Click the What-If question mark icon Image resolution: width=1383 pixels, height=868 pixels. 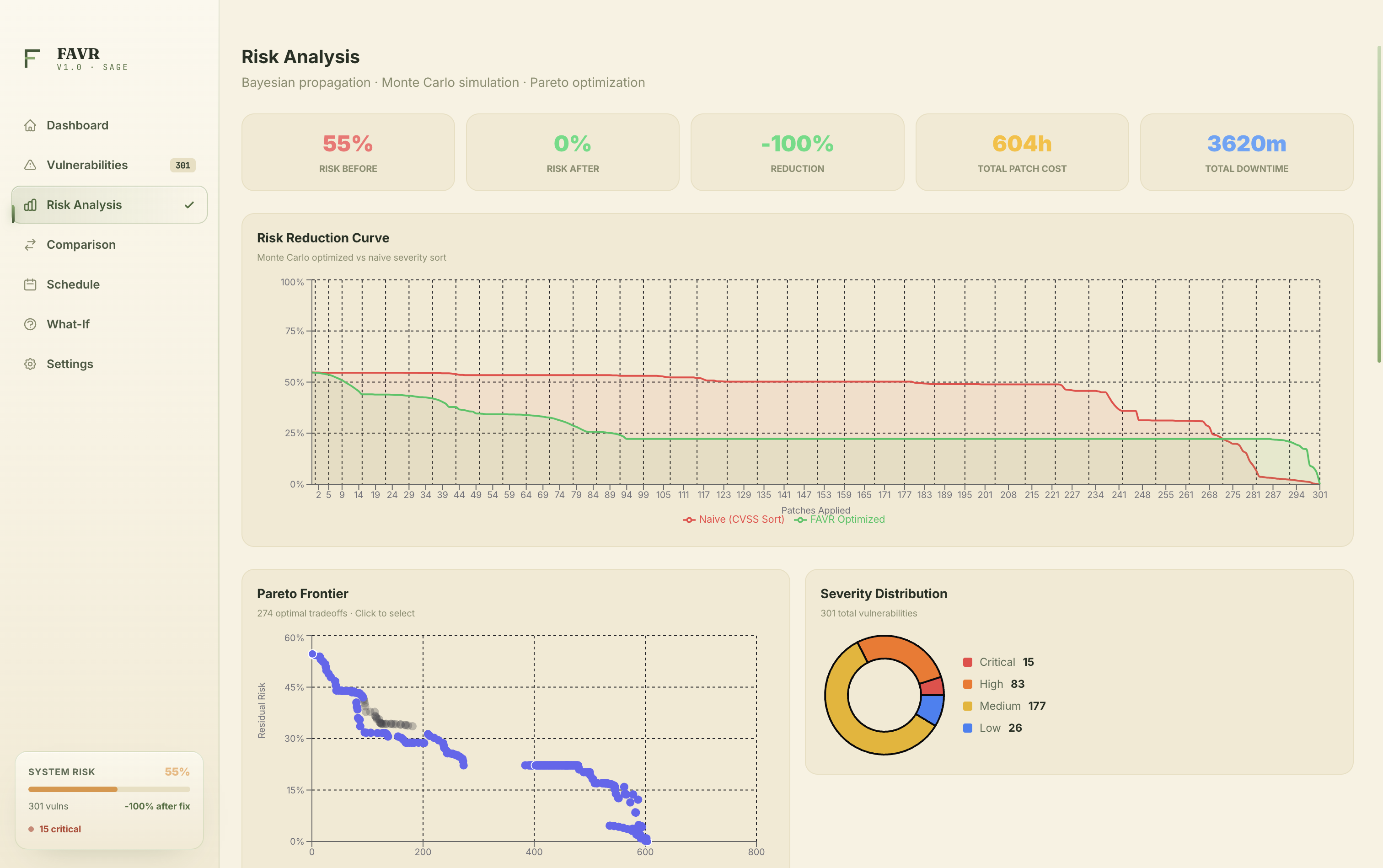tap(31, 324)
